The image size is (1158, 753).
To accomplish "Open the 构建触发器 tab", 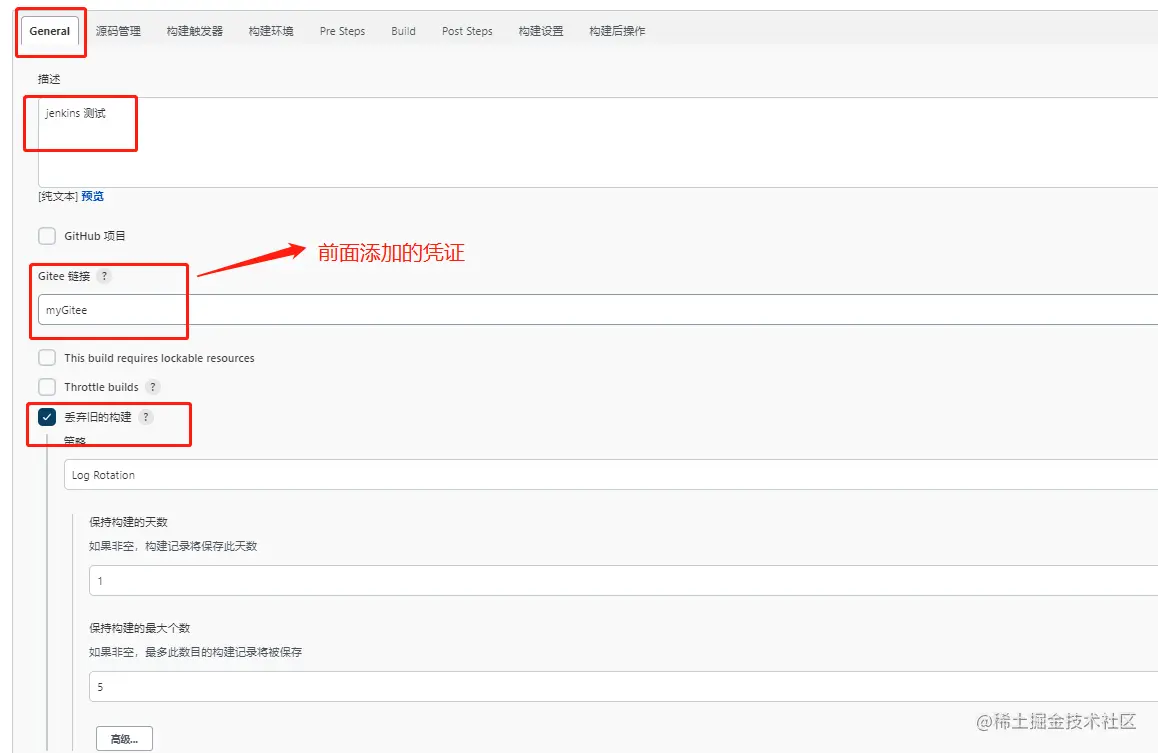I will pos(194,31).
